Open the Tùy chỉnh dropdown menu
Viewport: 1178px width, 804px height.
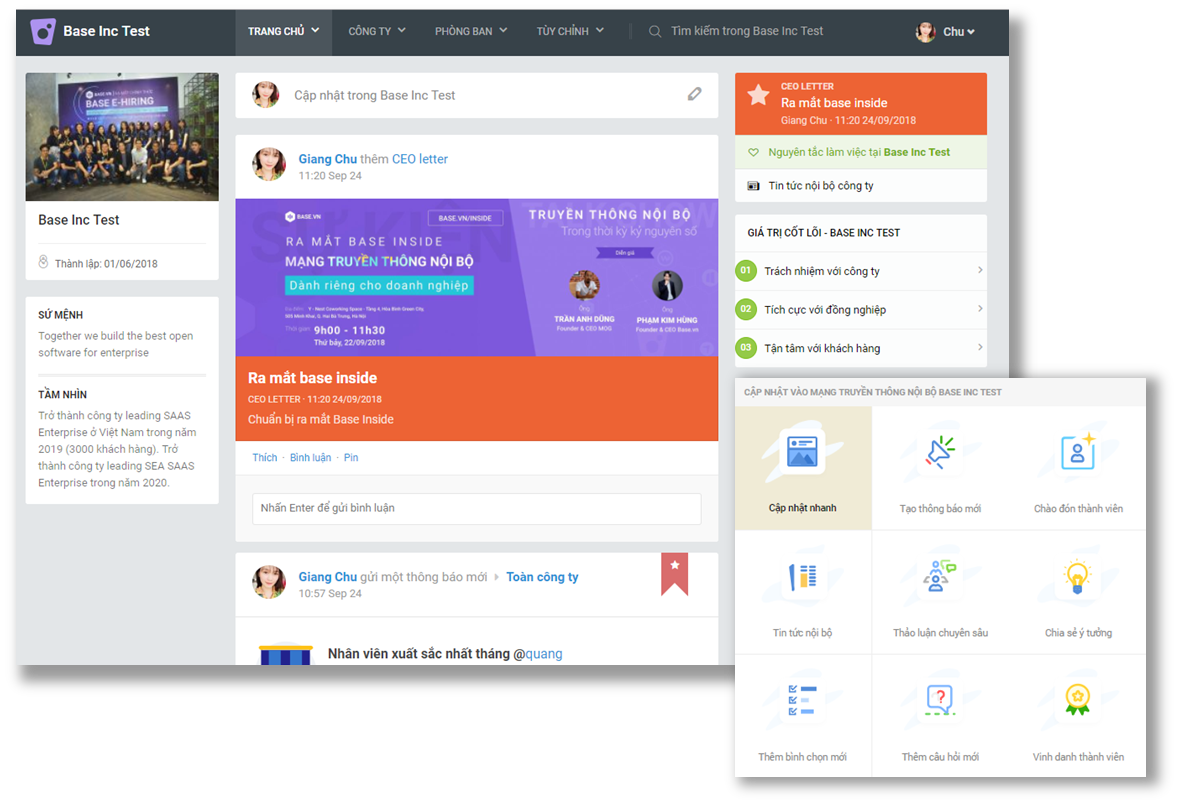coord(570,32)
